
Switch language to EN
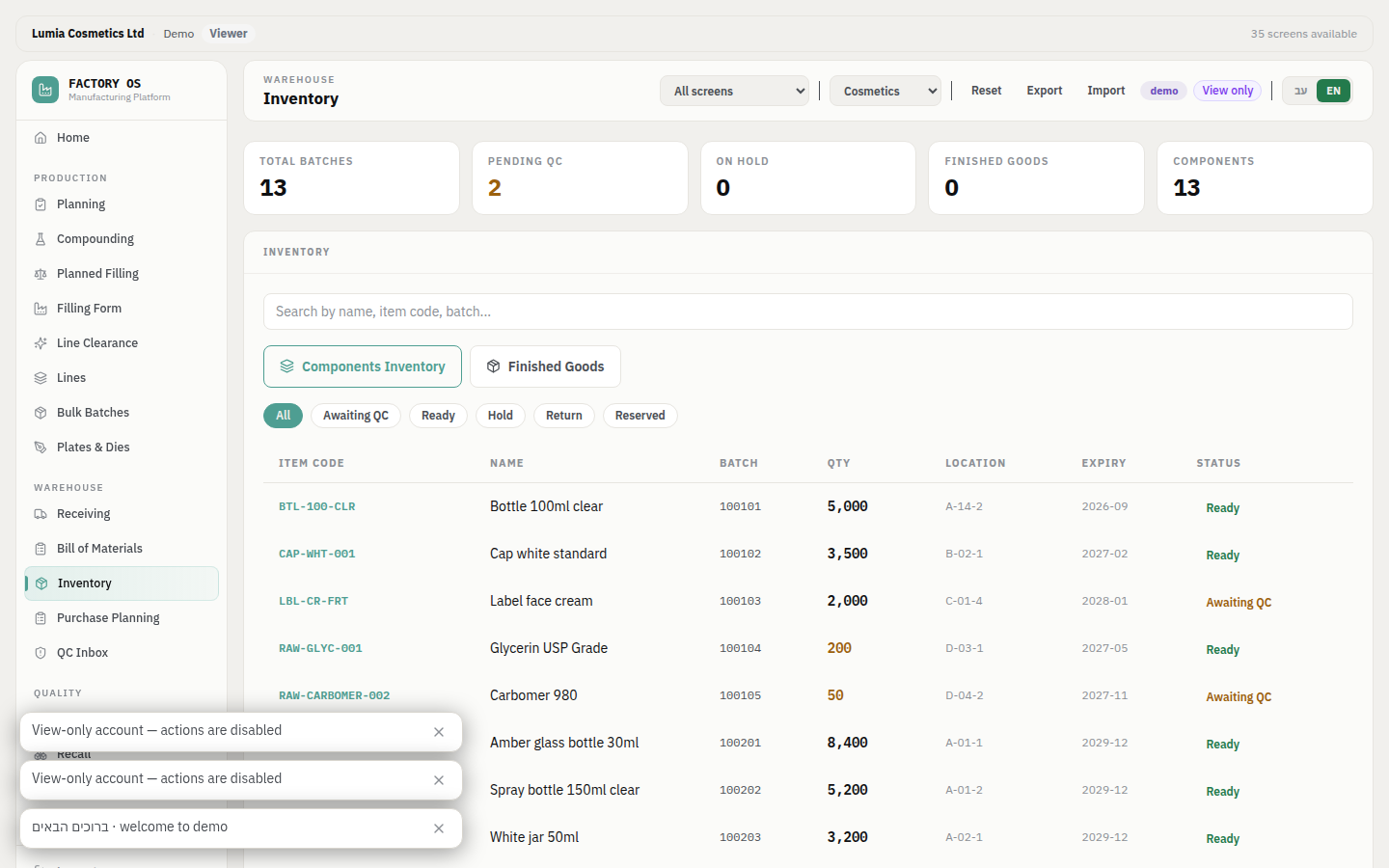point(1333,91)
